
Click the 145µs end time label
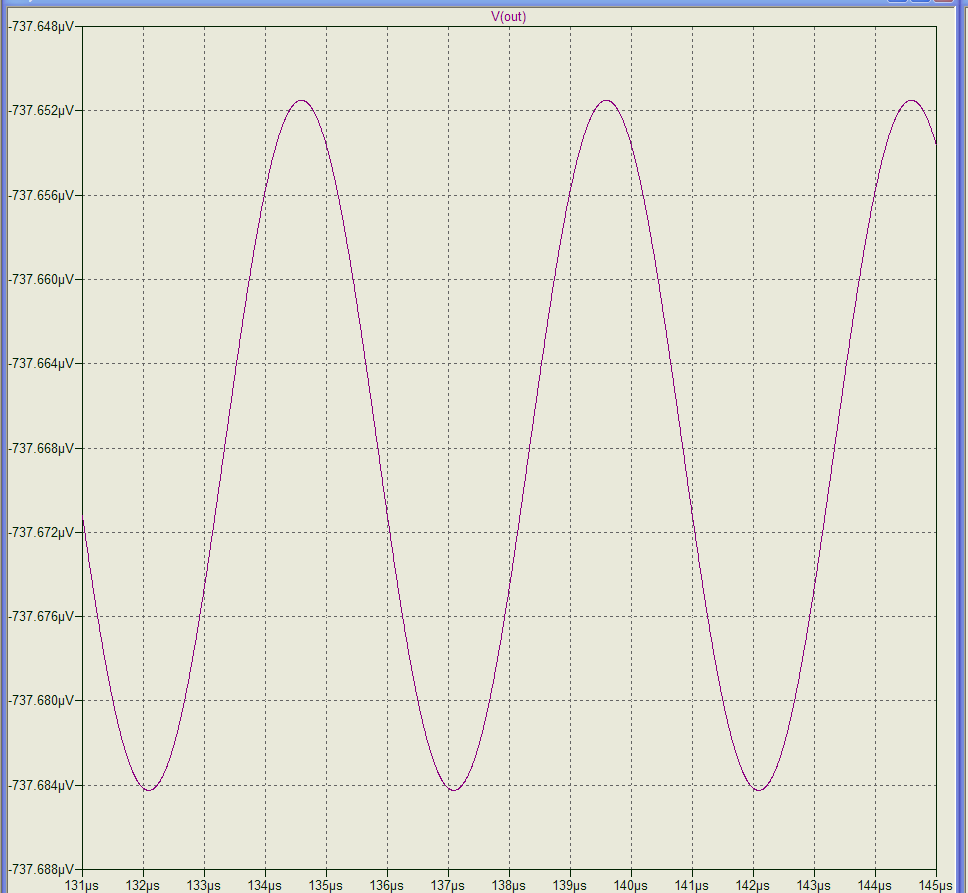[x=936, y=886]
